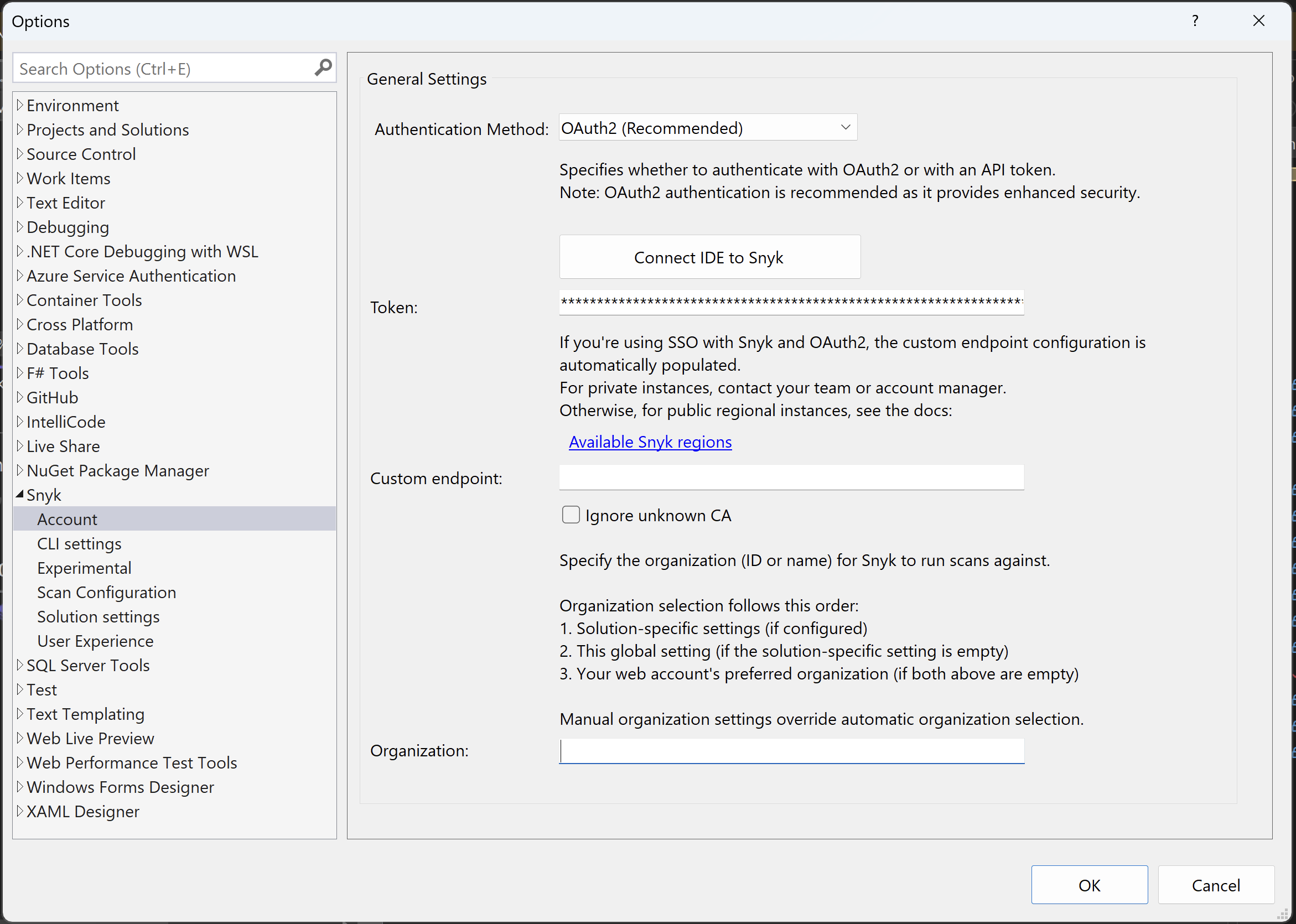The height and width of the screenshot is (924, 1296).
Task: Expand the Text Editor node
Action: tap(20, 203)
